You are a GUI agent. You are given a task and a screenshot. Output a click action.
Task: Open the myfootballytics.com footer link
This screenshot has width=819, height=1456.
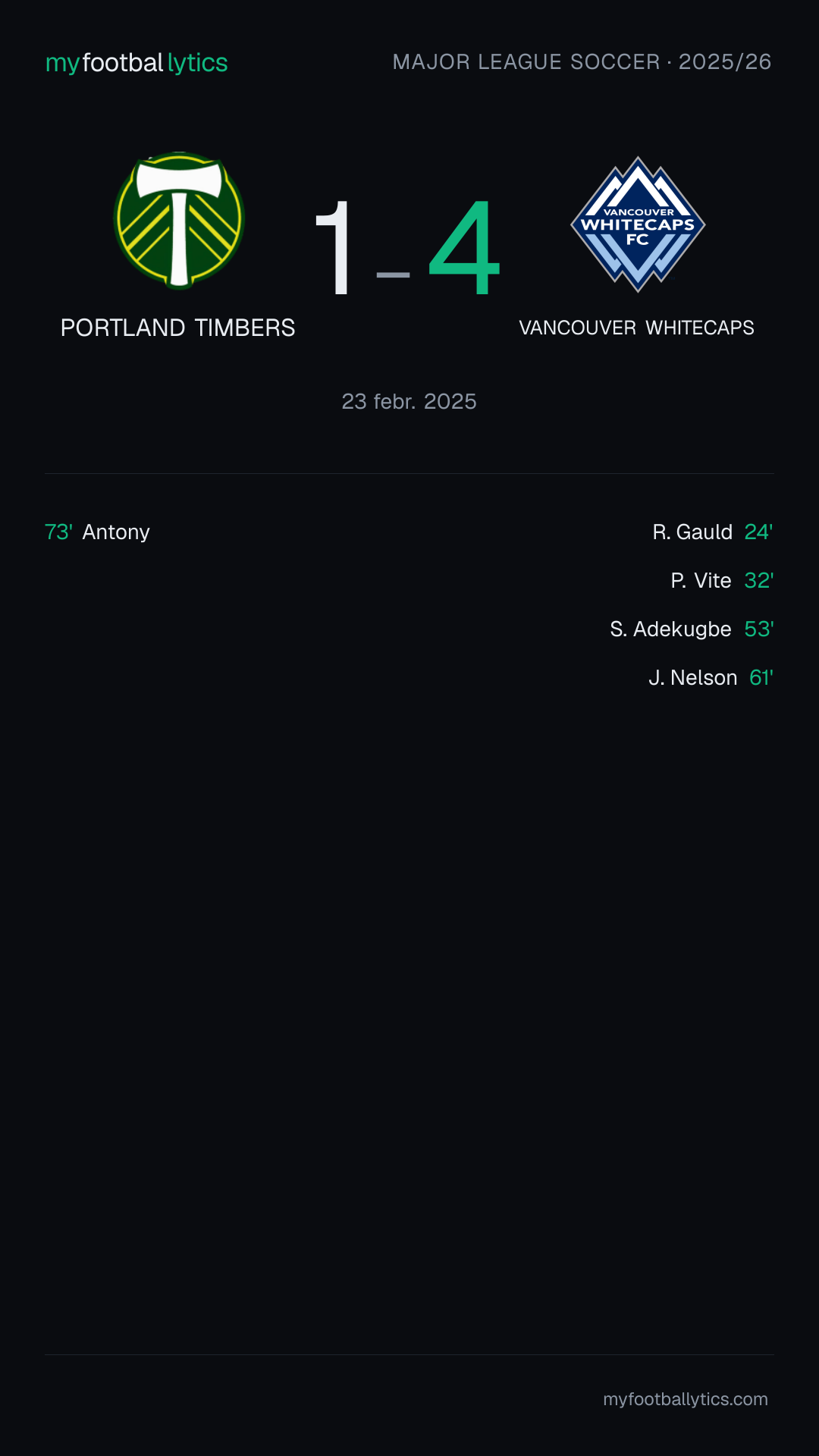coord(686,1399)
